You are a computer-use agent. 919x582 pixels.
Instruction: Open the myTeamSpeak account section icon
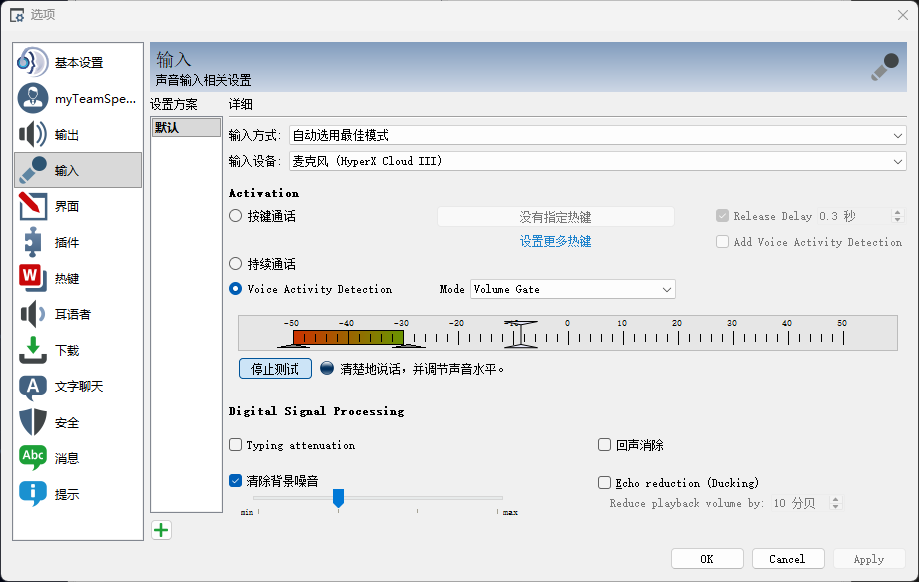coord(33,98)
